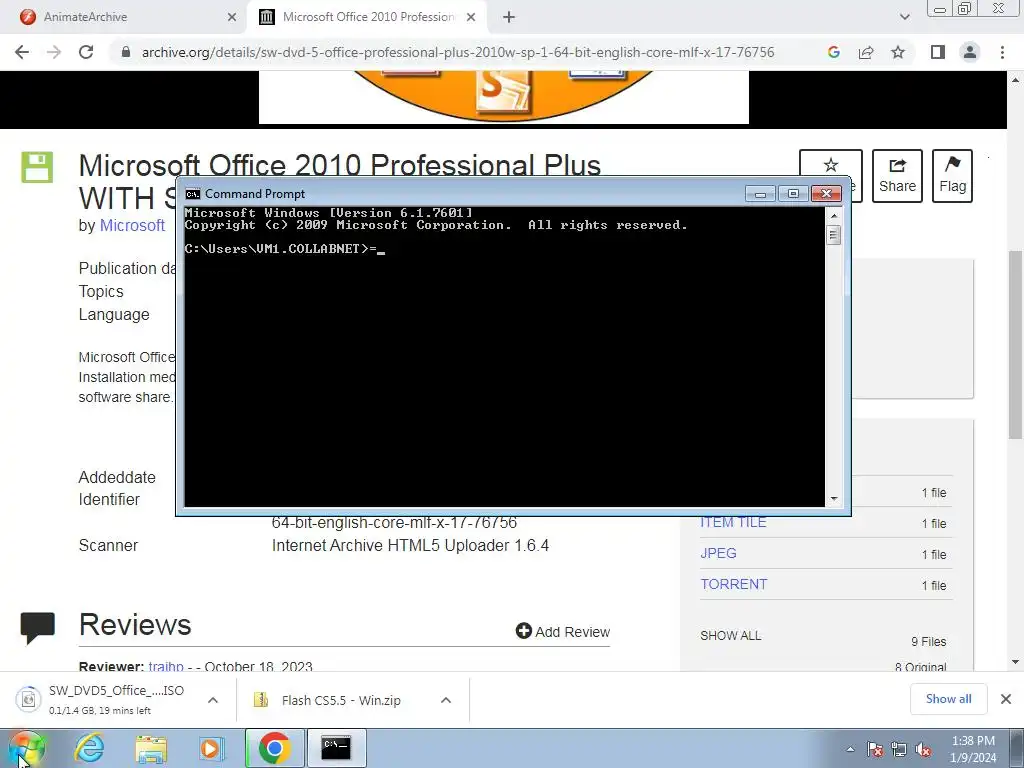The height and width of the screenshot is (768, 1024).
Task: Click the muted volume tray icon
Action: (923, 749)
